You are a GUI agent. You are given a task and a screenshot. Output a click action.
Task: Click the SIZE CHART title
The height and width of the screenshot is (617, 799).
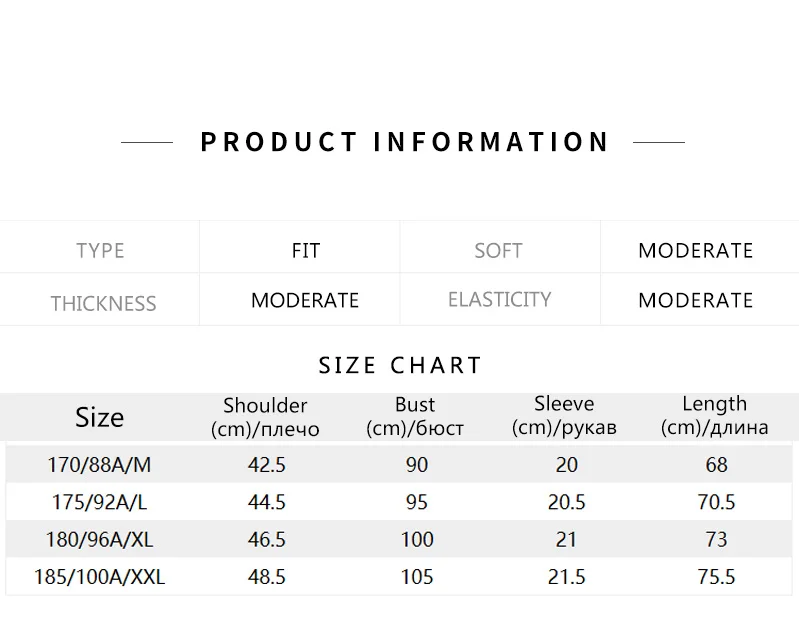[x=400, y=365]
